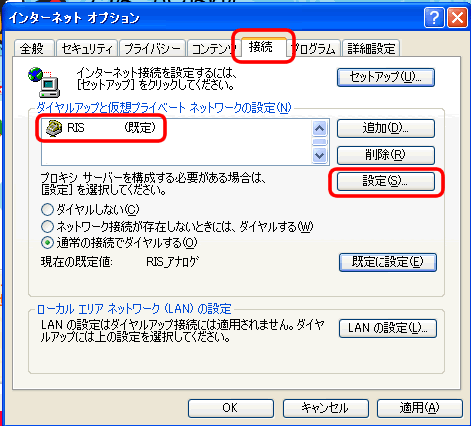The width and height of the screenshot is (471, 426).
Task: Click the list scroll down arrow
Action: 320,155
